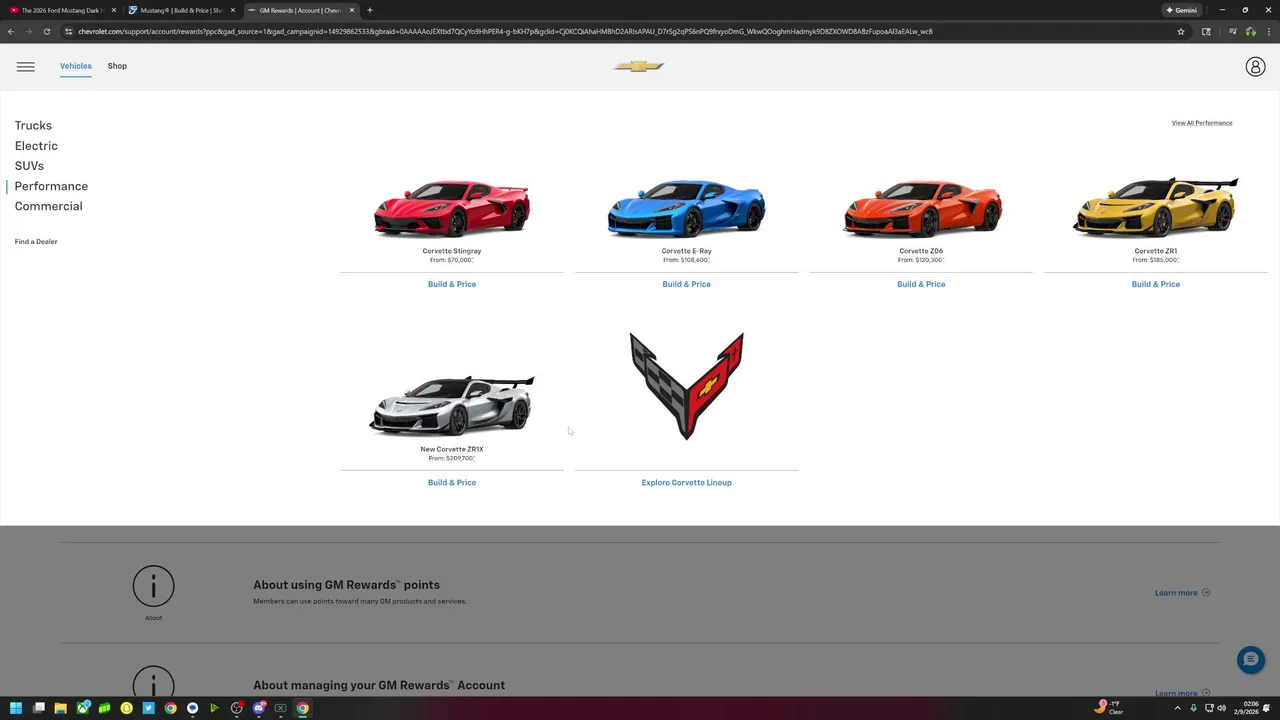Open the Windows Start menu
Screen dimensions: 1280x720
(16, 708)
